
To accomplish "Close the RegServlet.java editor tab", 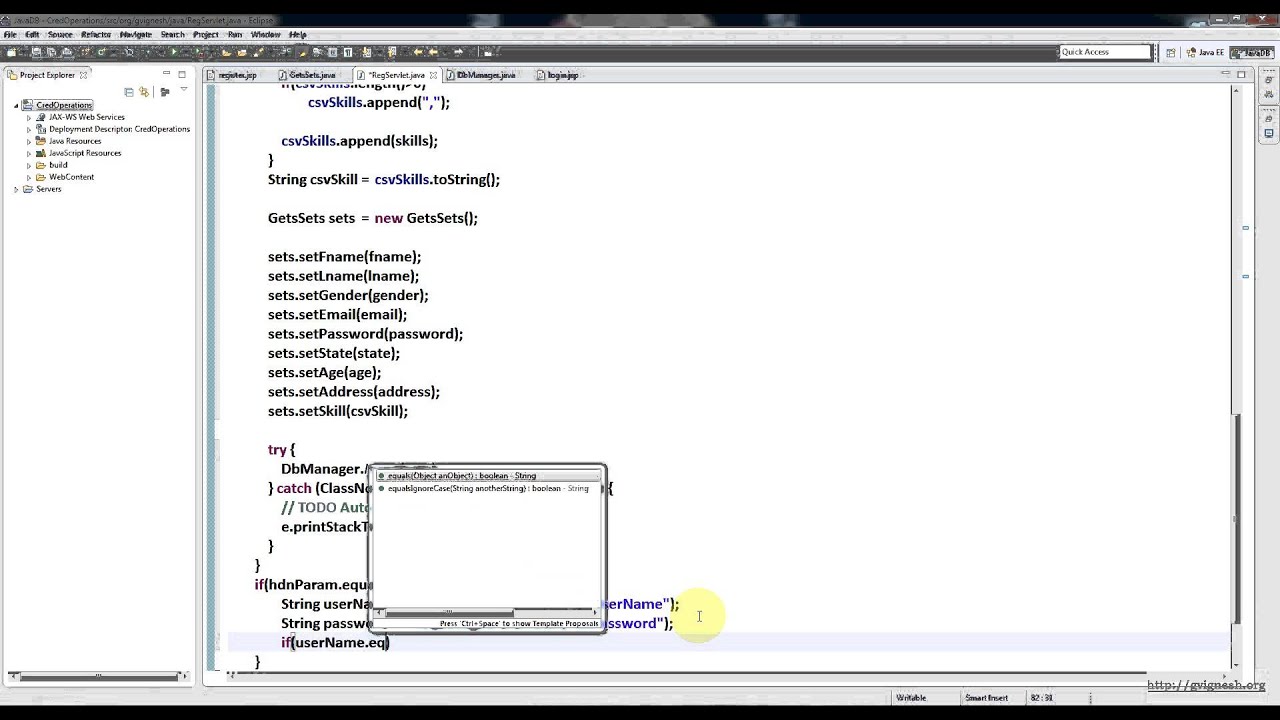I will [x=433, y=75].
